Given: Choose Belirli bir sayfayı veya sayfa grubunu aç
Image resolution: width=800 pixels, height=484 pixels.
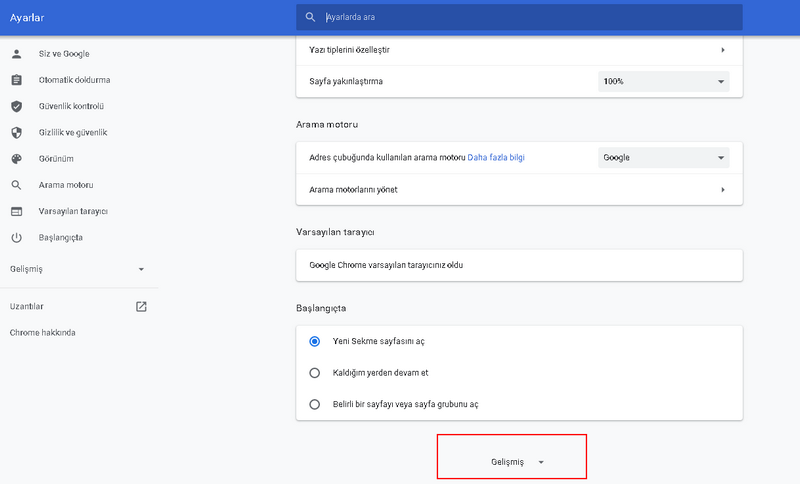Looking at the screenshot, I should [314, 405].
